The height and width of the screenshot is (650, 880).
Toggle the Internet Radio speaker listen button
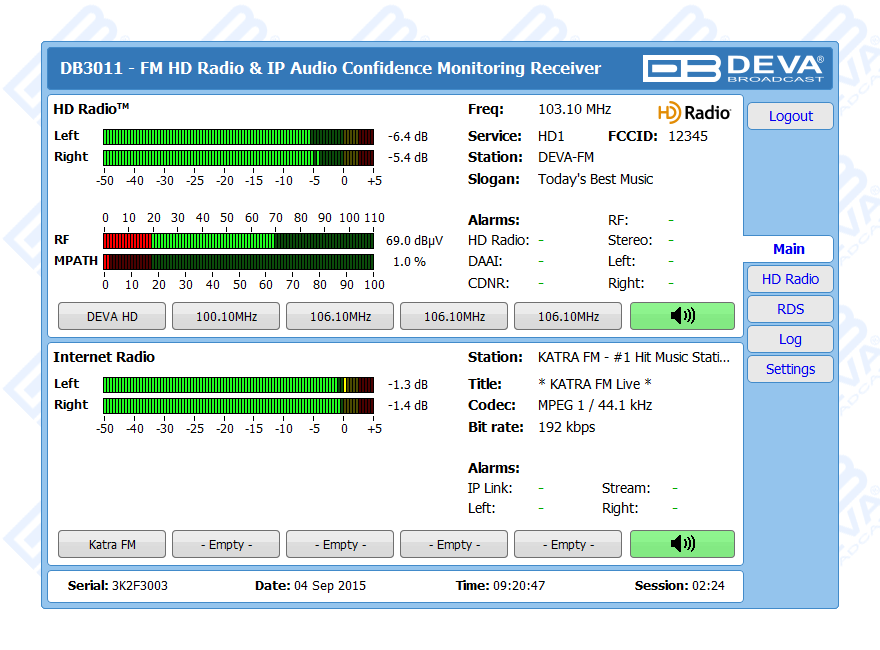[681, 544]
